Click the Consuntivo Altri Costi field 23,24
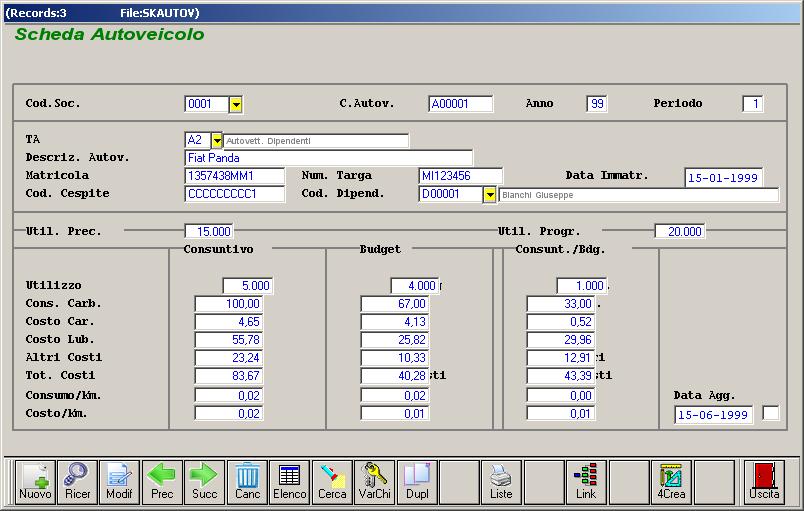 pyautogui.click(x=229, y=357)
